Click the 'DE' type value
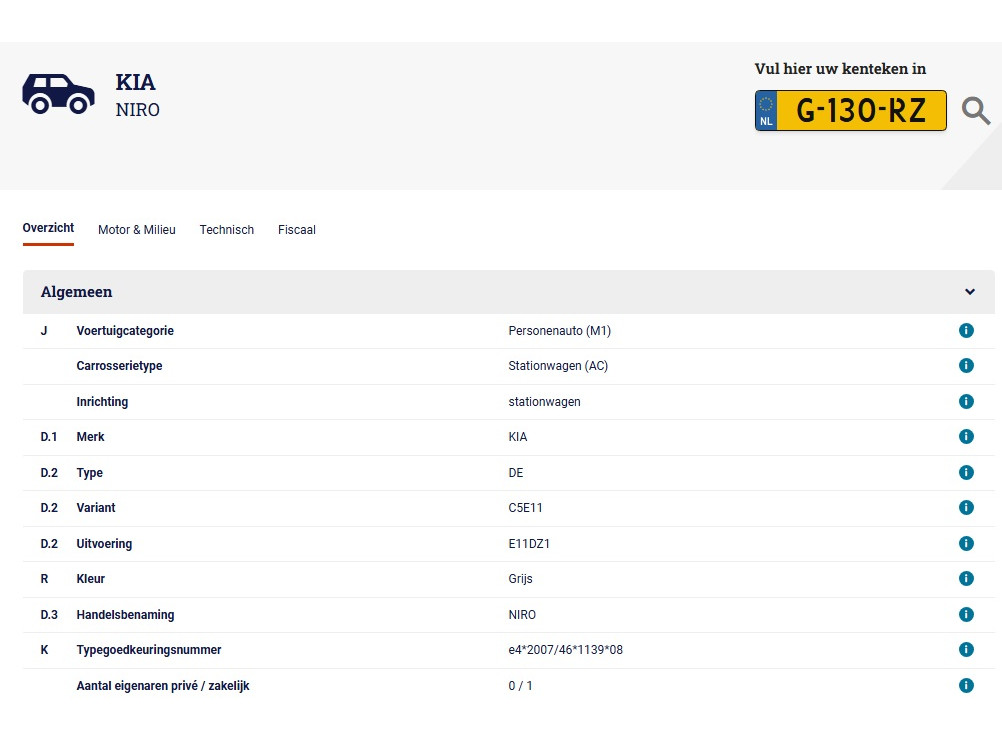Image resolution: width=1002 pixels, height=751 pixels. 516,472
